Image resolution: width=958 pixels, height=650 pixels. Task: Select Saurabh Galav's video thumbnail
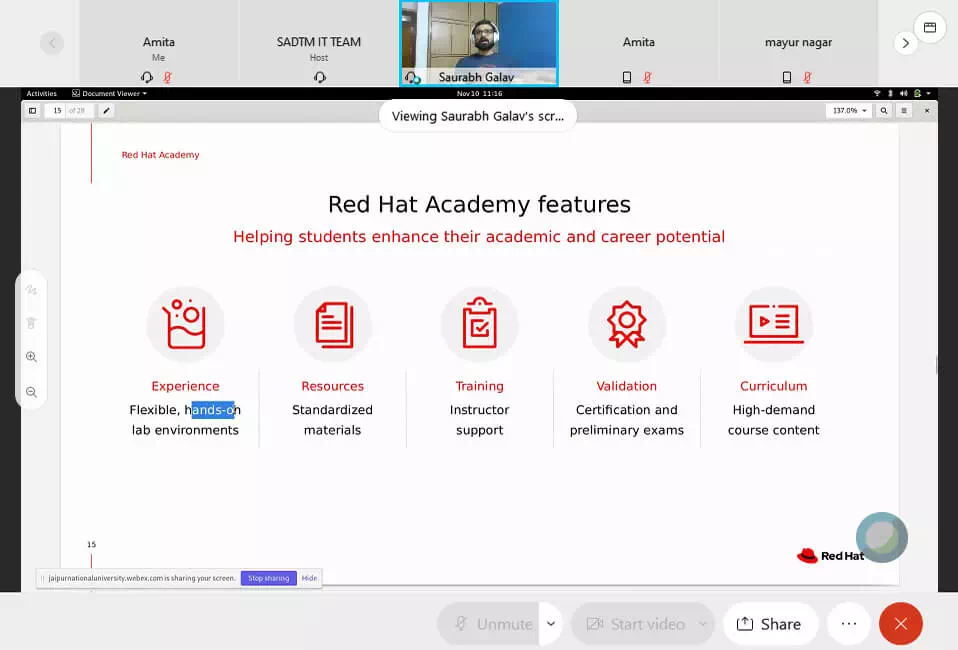pos(480,43)
